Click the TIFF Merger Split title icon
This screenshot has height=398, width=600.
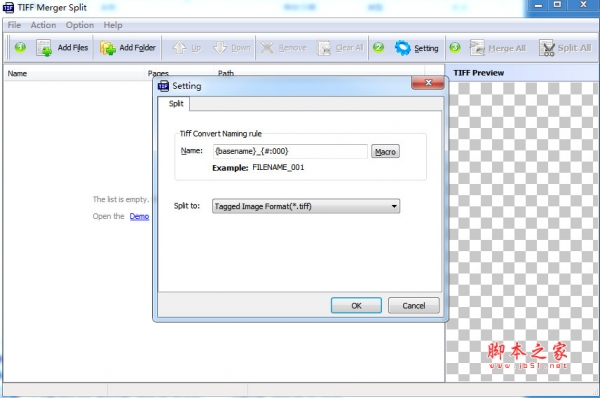tap(8, 7)
